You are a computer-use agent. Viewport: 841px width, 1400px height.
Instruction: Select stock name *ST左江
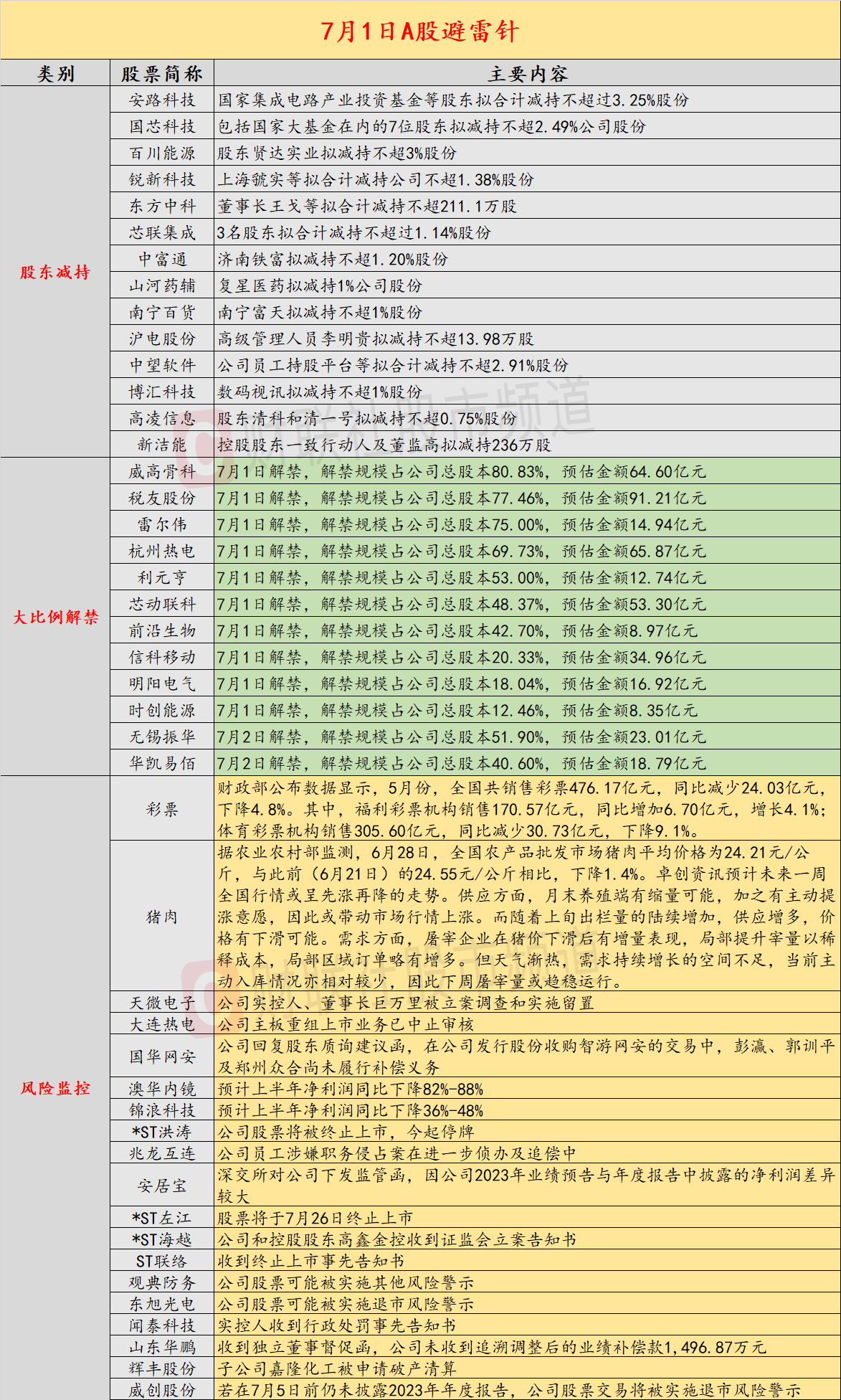click(162, 1219)
